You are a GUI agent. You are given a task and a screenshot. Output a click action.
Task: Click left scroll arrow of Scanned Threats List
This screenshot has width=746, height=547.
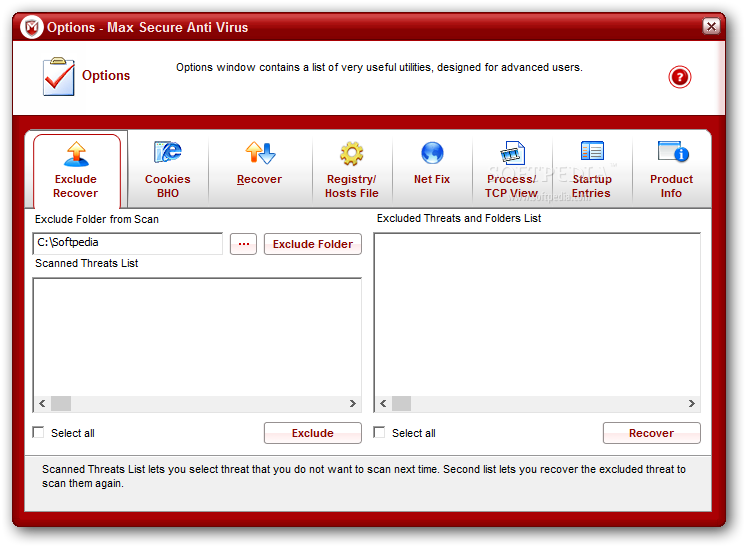coord(42,403)
